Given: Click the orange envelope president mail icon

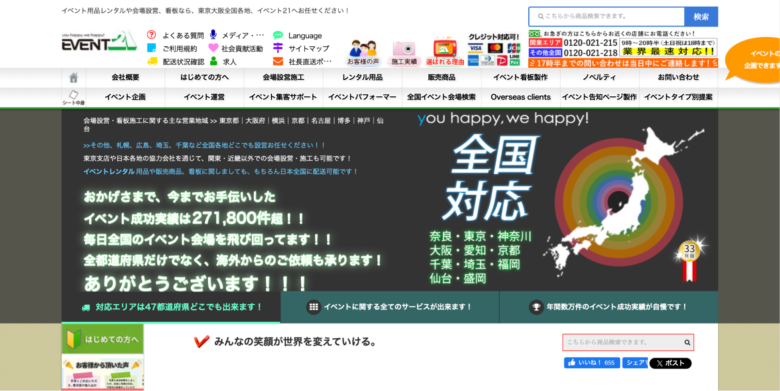Looking at the screenshot, I should click(x=278, y=62).
